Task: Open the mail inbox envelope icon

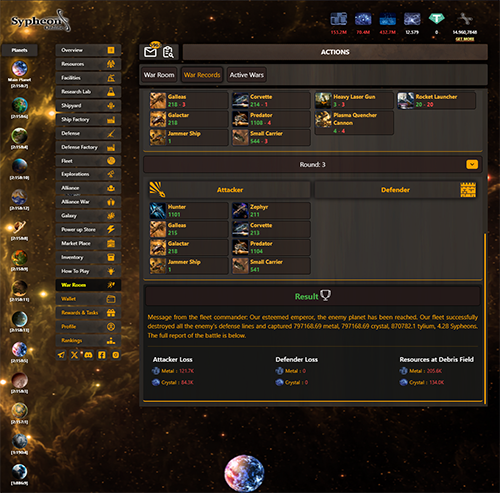Action: tap(150, 52)
